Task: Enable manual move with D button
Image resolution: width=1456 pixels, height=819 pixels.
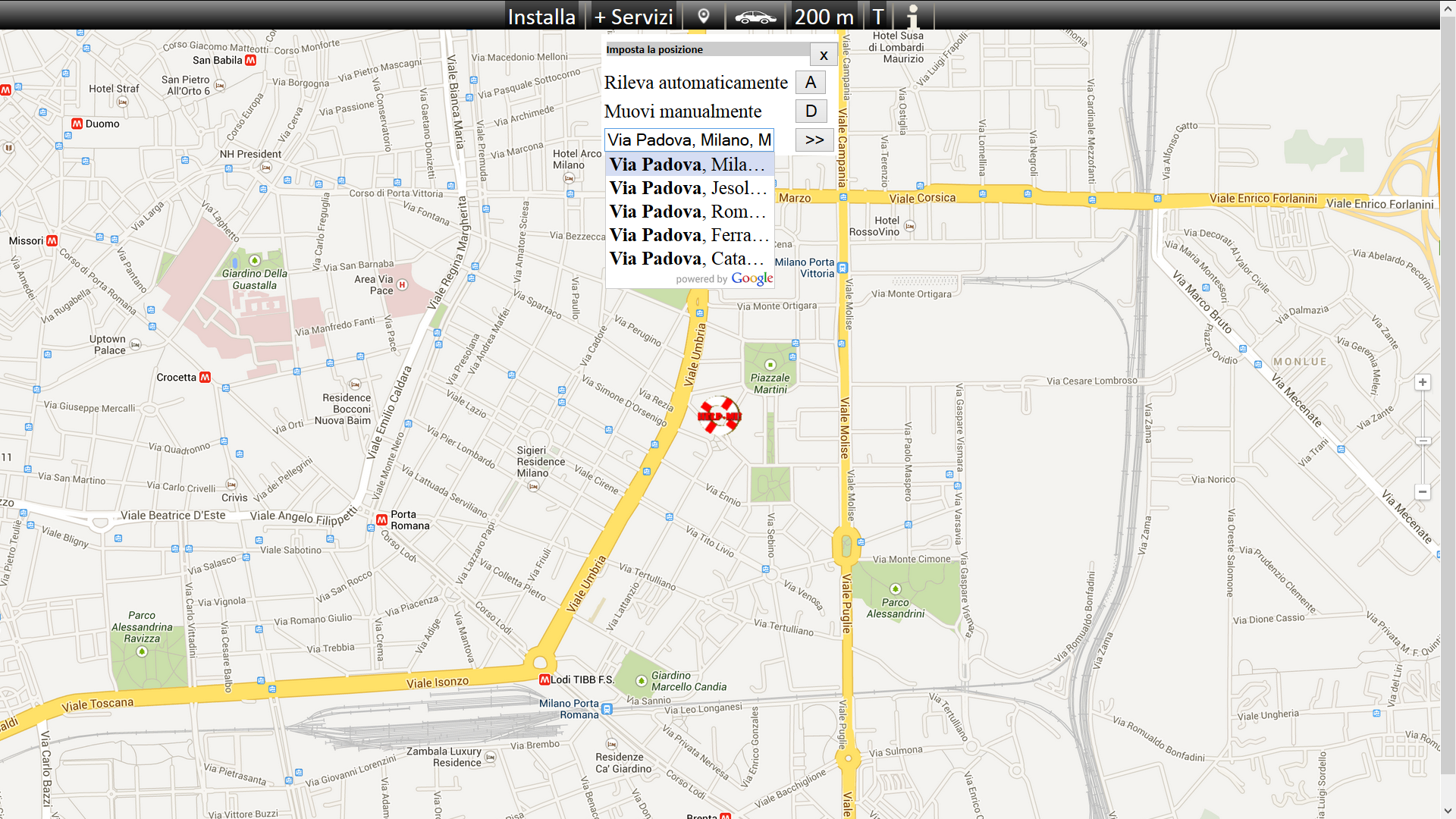Action: click(x=811, y=111)
